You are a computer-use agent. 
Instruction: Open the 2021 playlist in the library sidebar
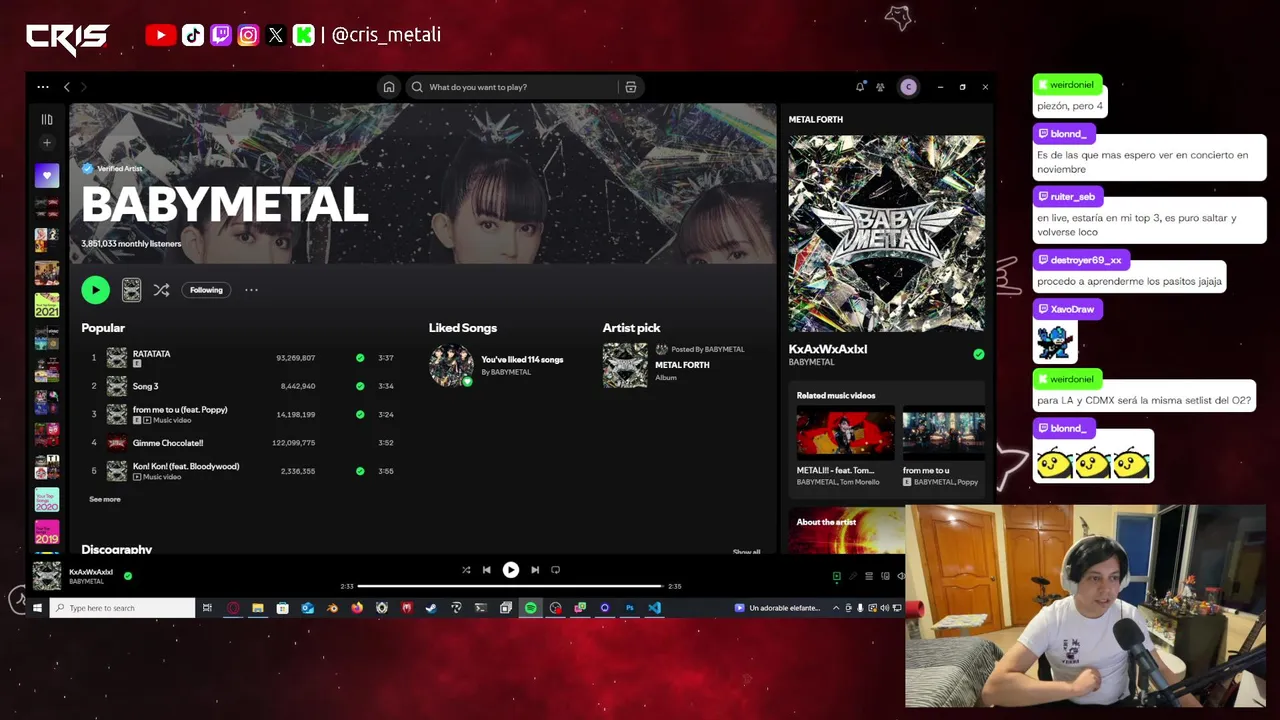[x=47, y=305]
